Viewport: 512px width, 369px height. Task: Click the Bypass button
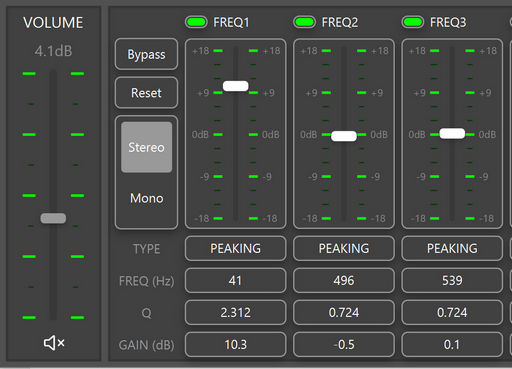pos(146,54)
